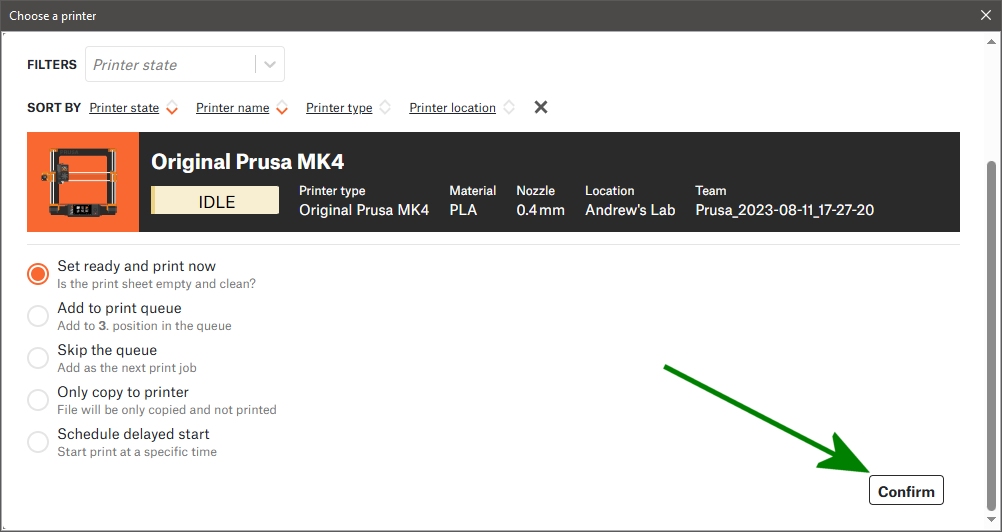Expand the filter dropdown chevron arrow
The height and width of the screenshot is (532, 1002).
[270, 65]
